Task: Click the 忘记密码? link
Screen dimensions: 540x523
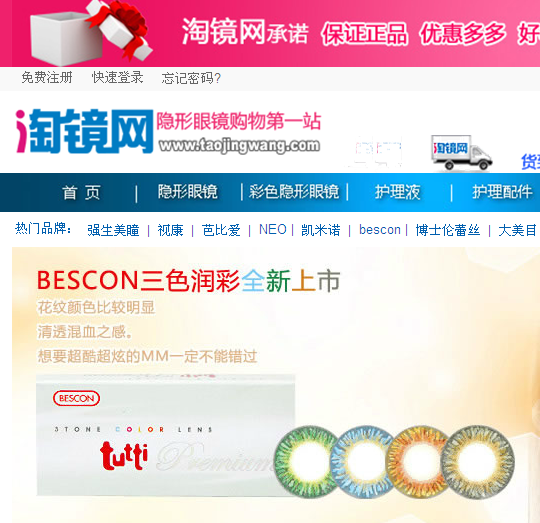Action: pyautogui.click(x=191, y=78)
